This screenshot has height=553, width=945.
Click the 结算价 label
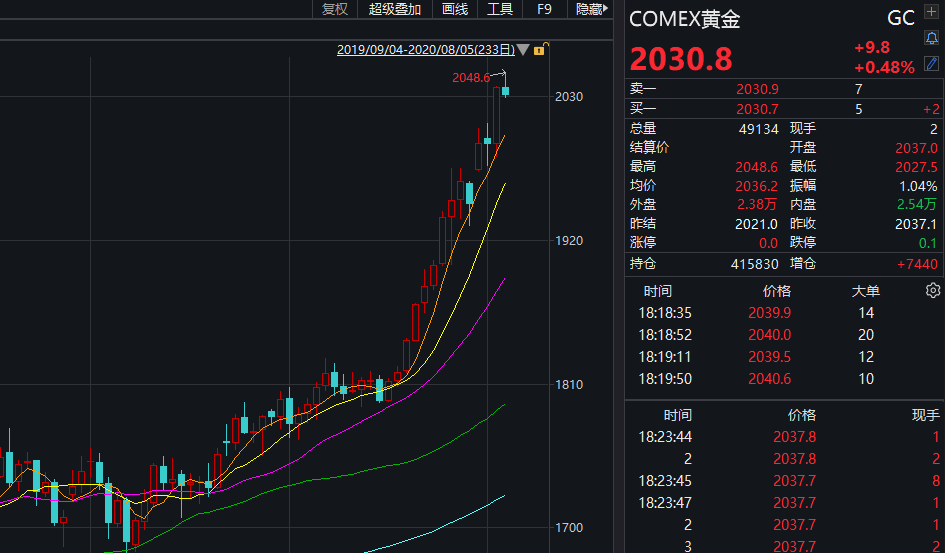[649, 148]
